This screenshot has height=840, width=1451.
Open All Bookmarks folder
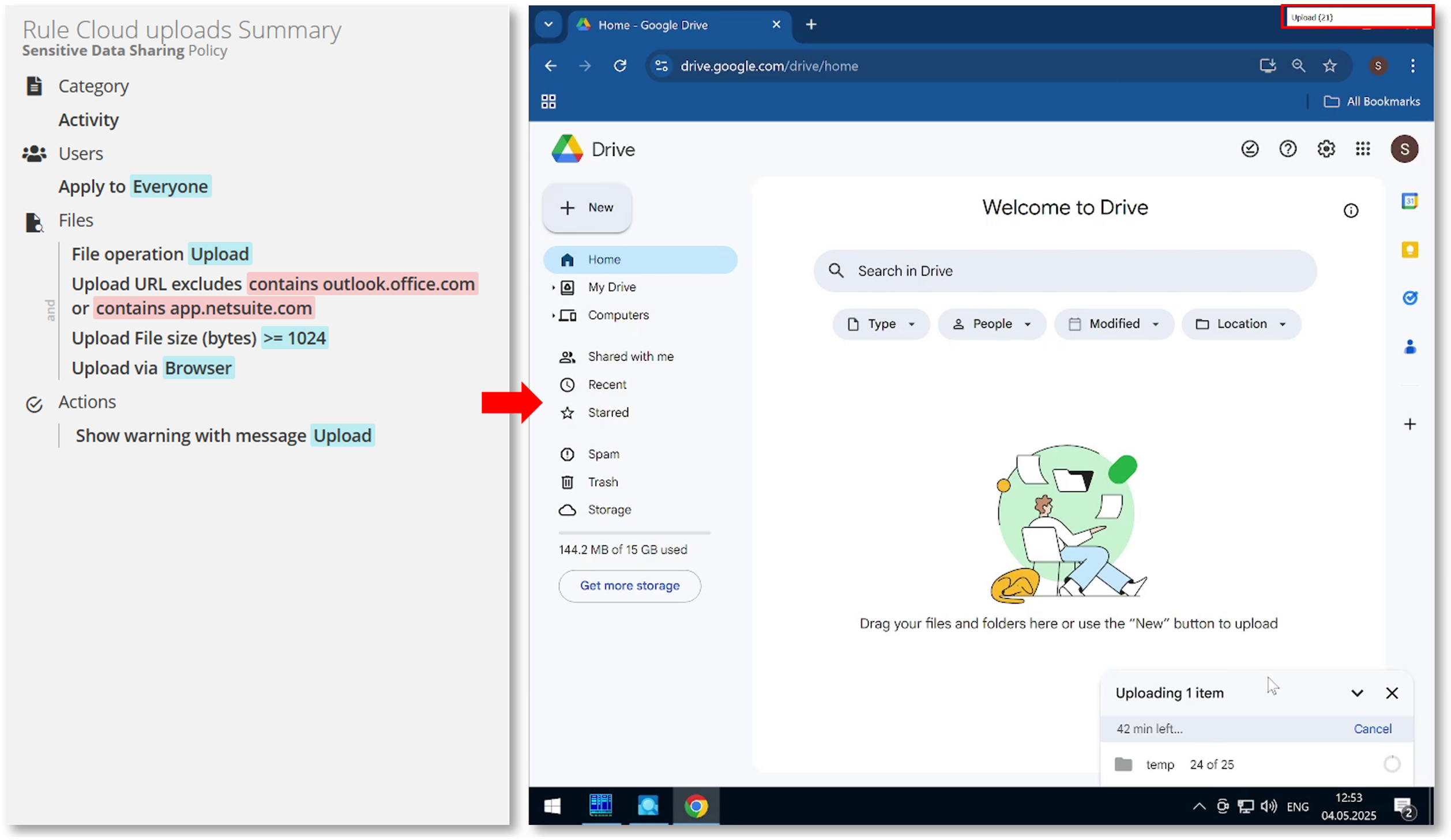pos(1371,101)
